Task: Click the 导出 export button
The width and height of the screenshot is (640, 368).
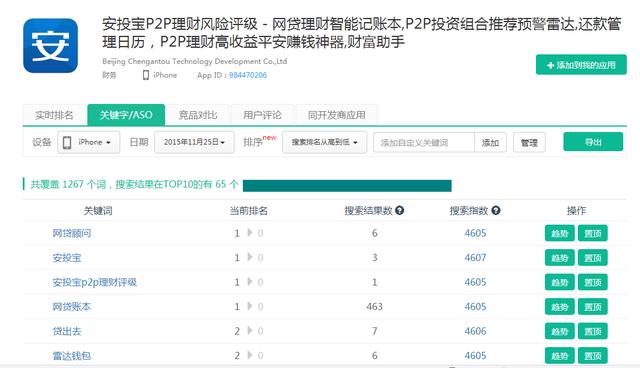Action: pyautogui.click(x=593, y=142)
